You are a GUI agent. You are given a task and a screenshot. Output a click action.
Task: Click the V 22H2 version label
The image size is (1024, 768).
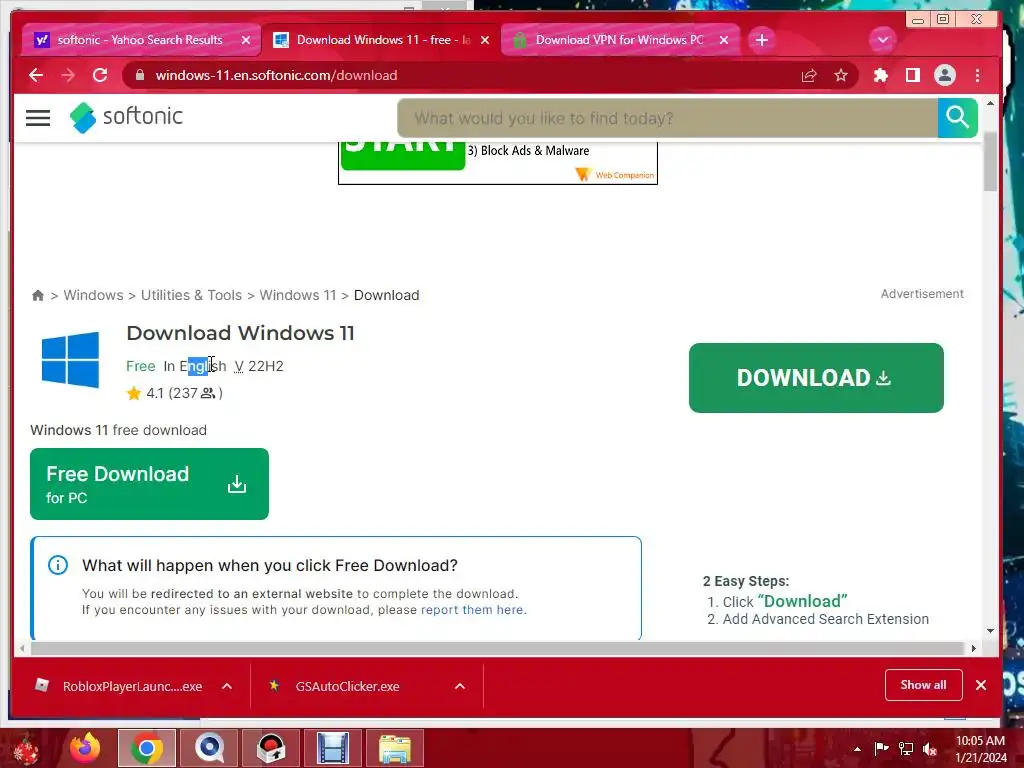pos(259,366)
